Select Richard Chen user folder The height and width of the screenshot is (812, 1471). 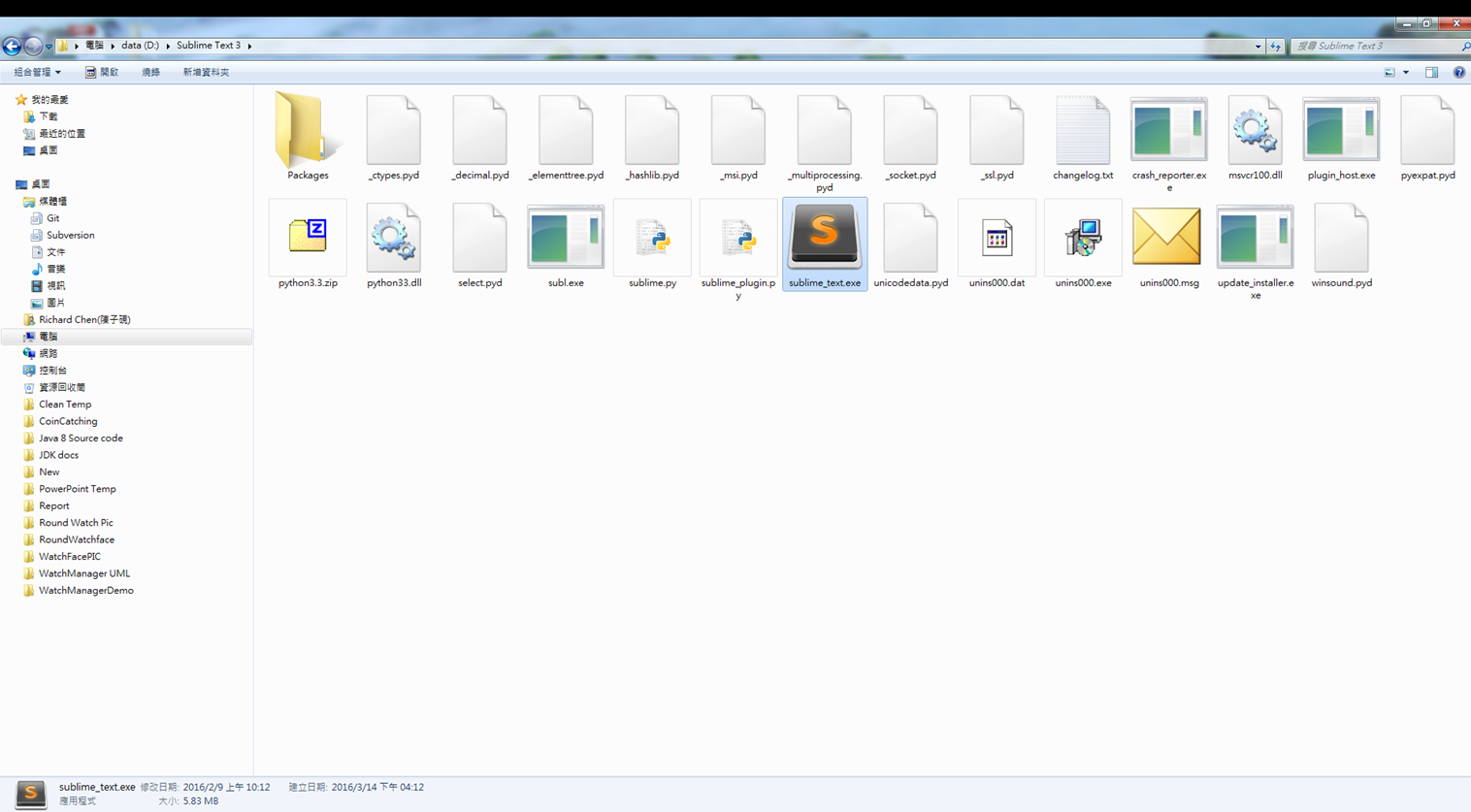pyautogui.click(x=83, y=319)
